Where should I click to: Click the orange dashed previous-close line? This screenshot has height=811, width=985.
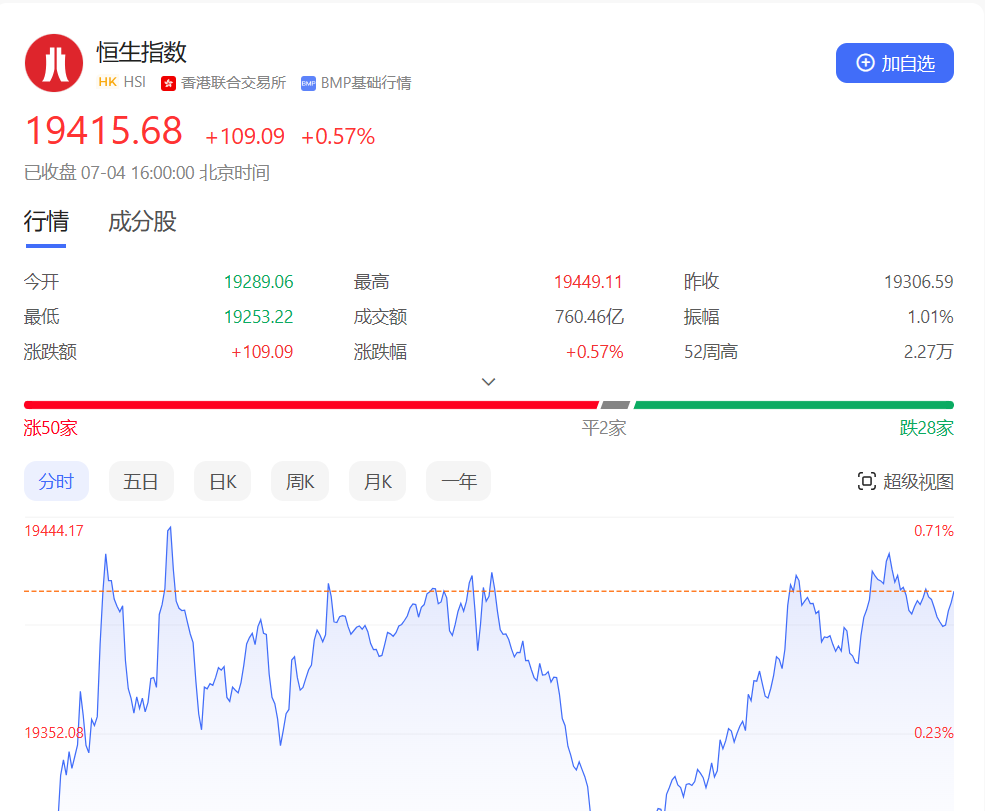click(x=489, y=591)
